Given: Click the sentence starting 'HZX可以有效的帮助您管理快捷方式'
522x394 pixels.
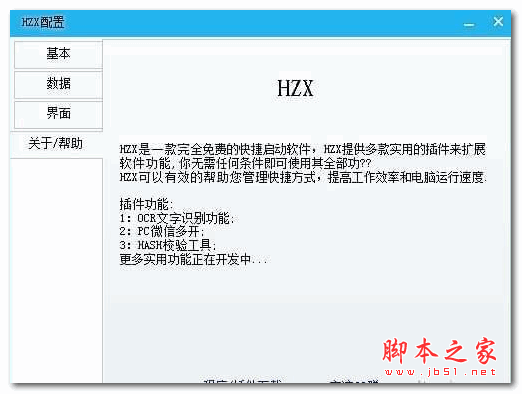Looking at the screenshot, I should (x=303, y=177).
